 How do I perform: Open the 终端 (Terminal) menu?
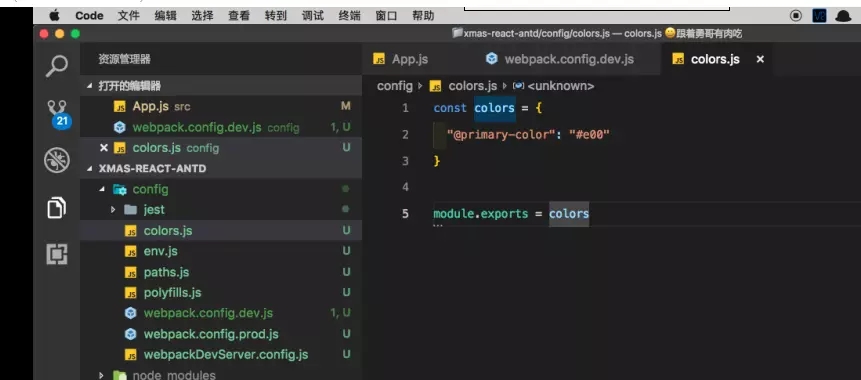[x=349, y=16]
